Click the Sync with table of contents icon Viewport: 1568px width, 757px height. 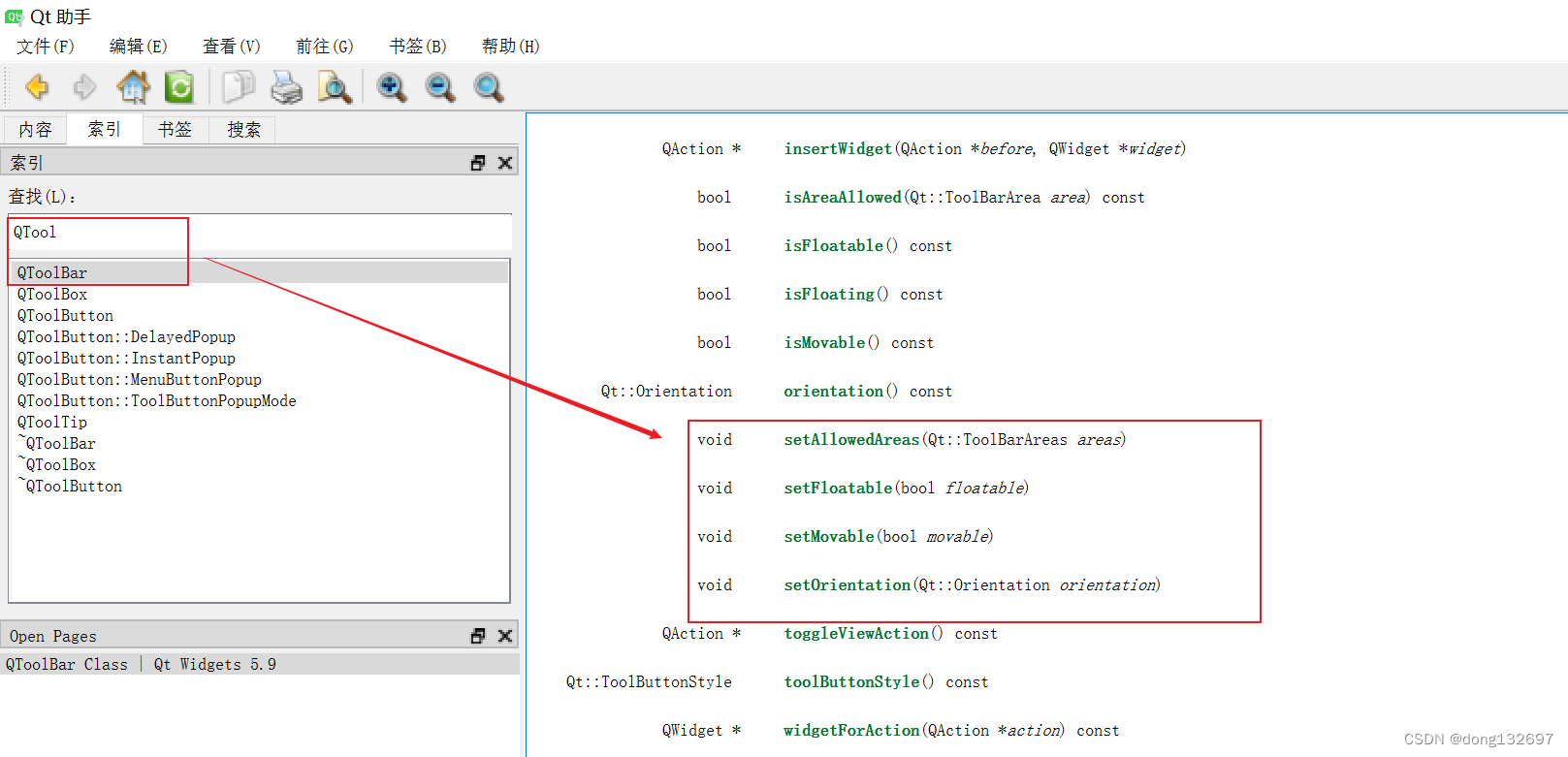(179, 87)
